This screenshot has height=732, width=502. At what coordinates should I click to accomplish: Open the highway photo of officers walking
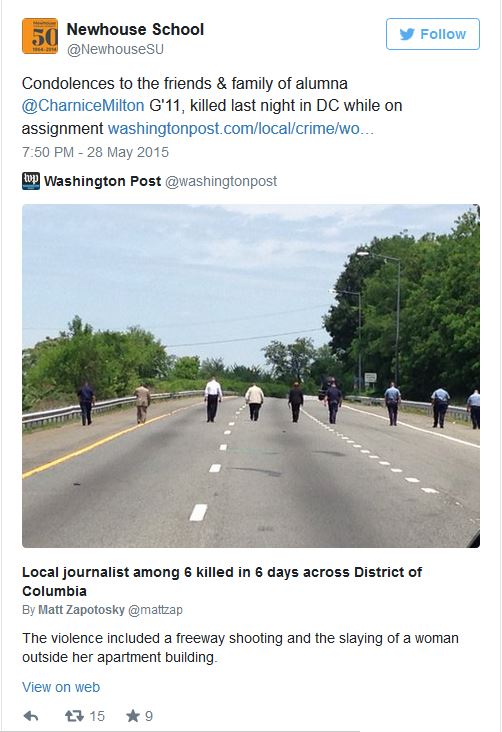click(x=251, y=376)
